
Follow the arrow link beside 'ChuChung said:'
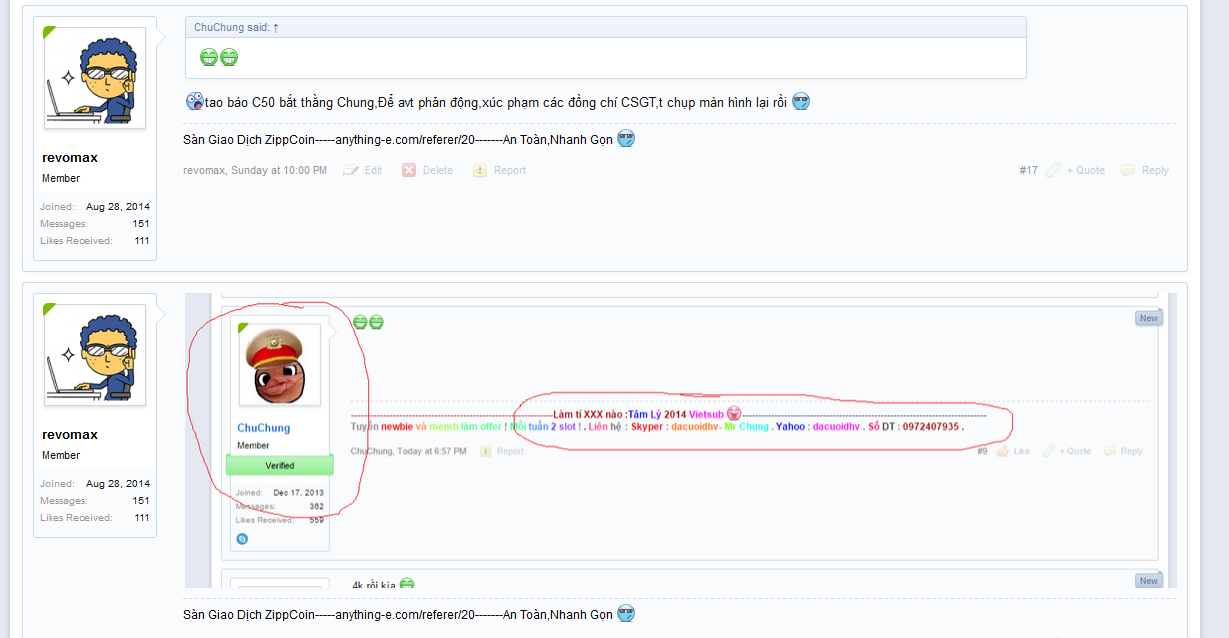click(276, 28)
